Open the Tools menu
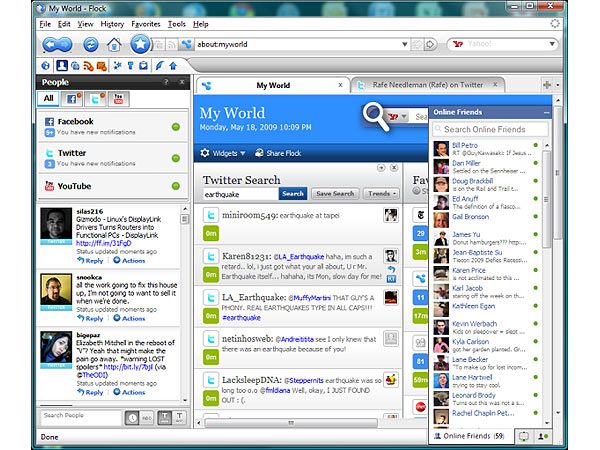This screenshot has height=450, width=600. 176,24
